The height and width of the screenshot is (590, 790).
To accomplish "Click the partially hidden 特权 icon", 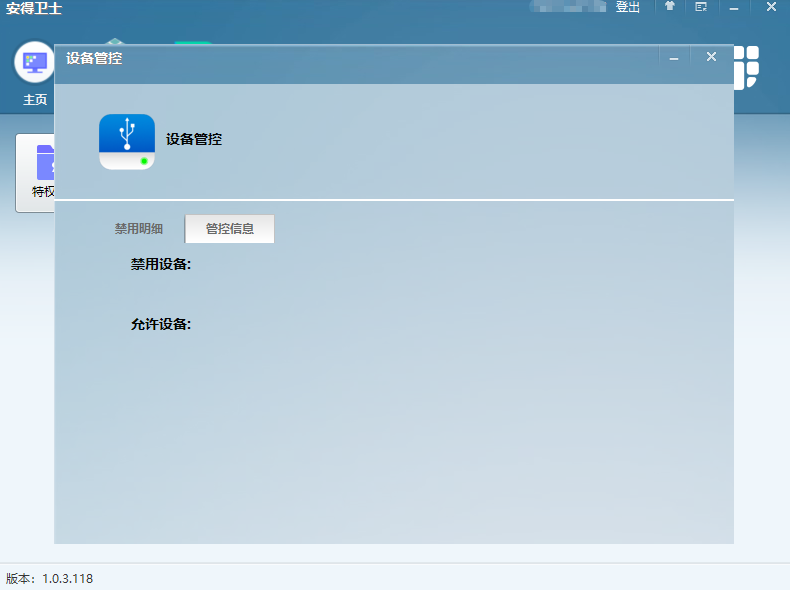I will tap(38, 172).
